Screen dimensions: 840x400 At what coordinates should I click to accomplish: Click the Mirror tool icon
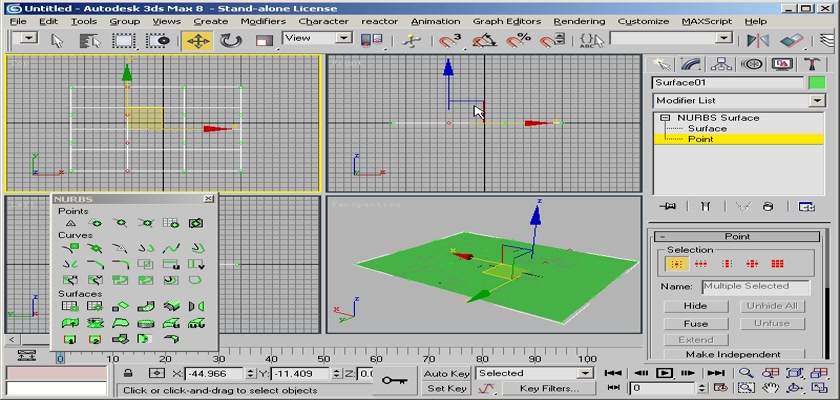click(758, 41)
